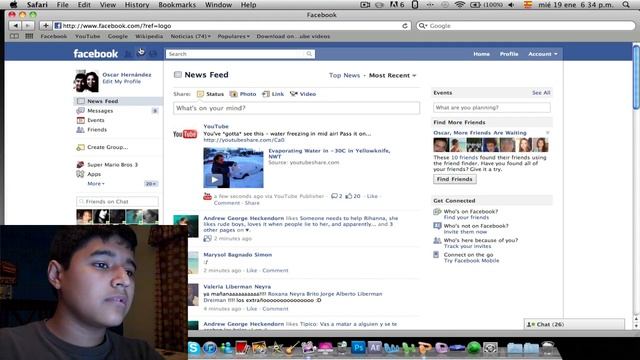
Task: Click the facebook logo in header
Action: (96, 54)
